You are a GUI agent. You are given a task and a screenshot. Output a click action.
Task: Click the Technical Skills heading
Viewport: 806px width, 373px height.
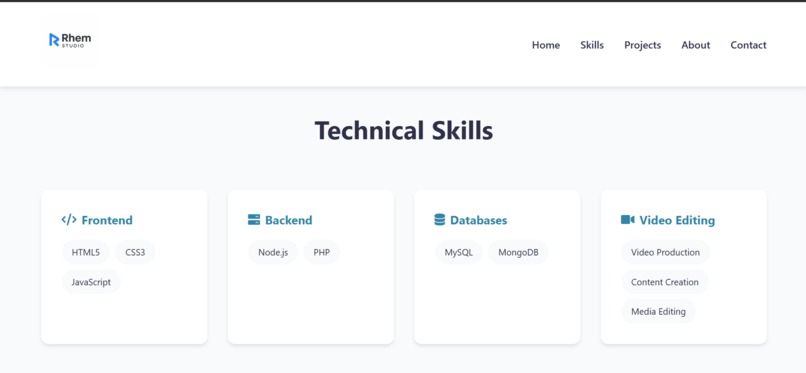[404, 130]
